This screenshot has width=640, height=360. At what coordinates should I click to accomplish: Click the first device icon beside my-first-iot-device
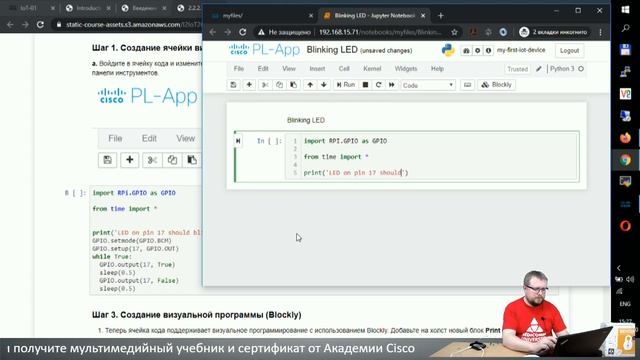click(466, 51)
